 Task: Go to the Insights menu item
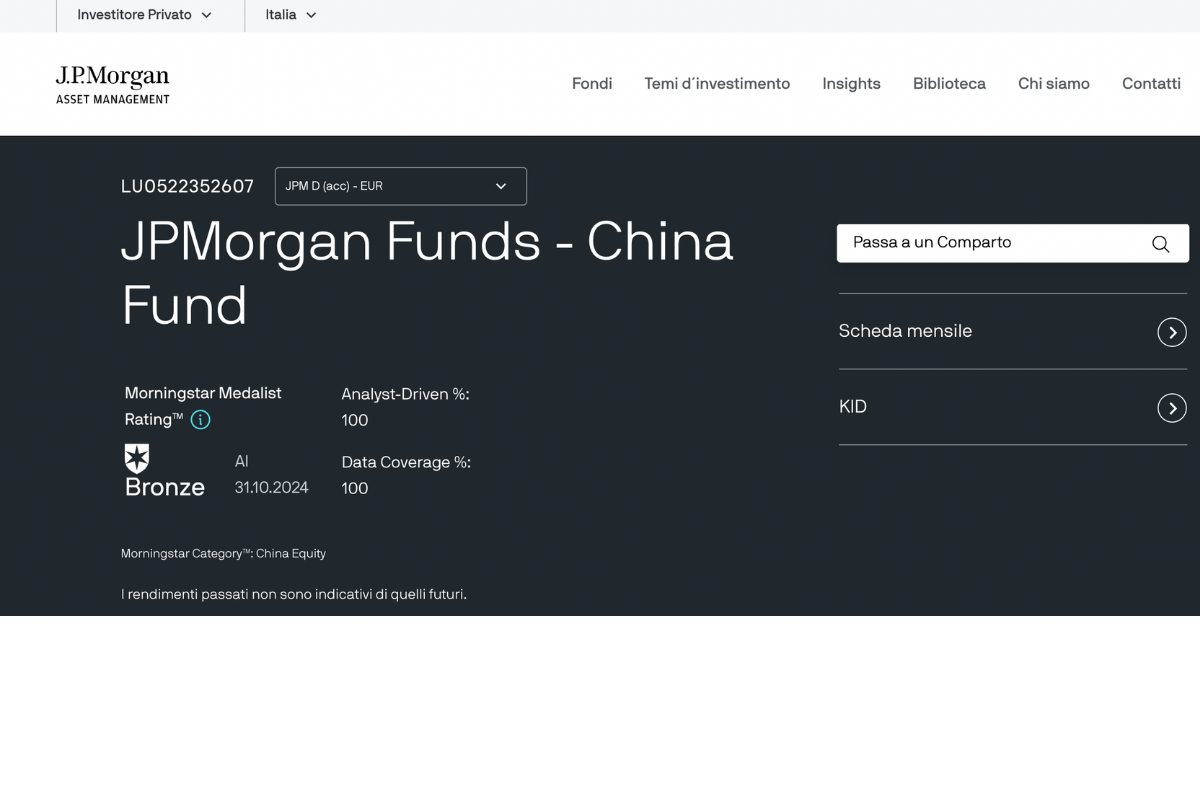(x=851, y=84)
